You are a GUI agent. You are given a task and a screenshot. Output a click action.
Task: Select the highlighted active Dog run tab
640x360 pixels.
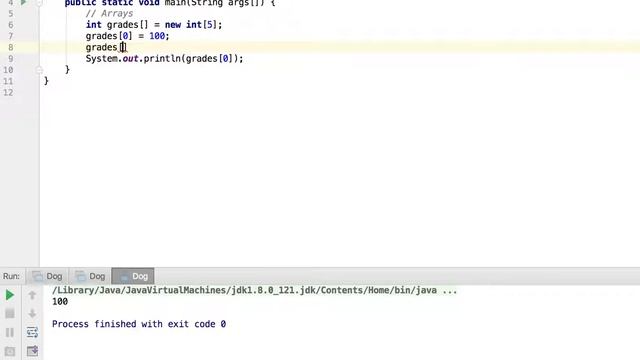click(133, 276)
